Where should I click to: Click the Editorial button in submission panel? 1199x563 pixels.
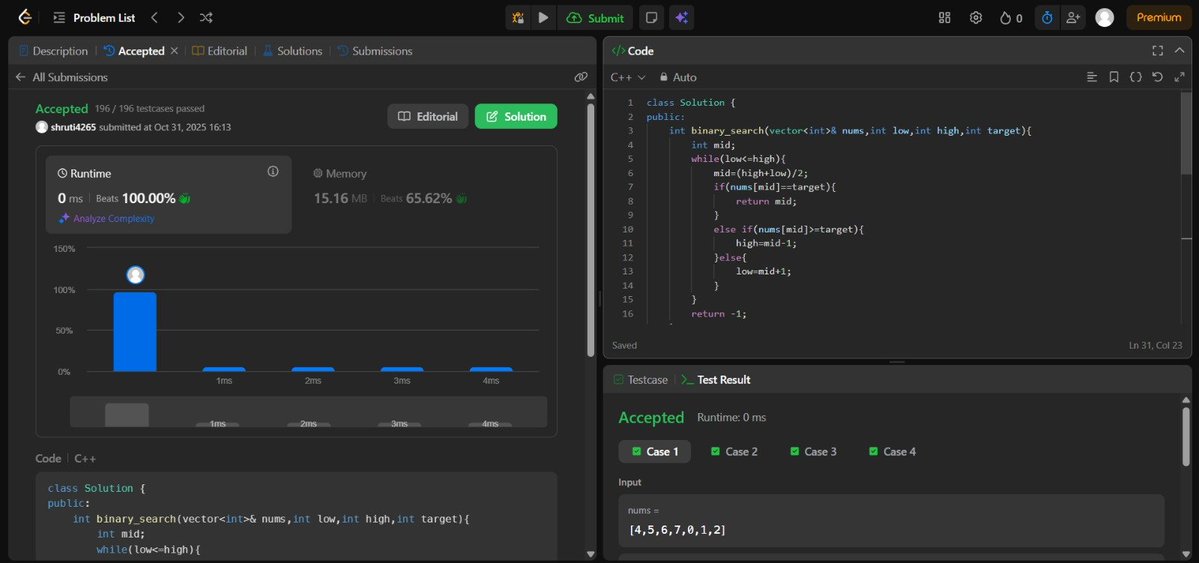427,116
